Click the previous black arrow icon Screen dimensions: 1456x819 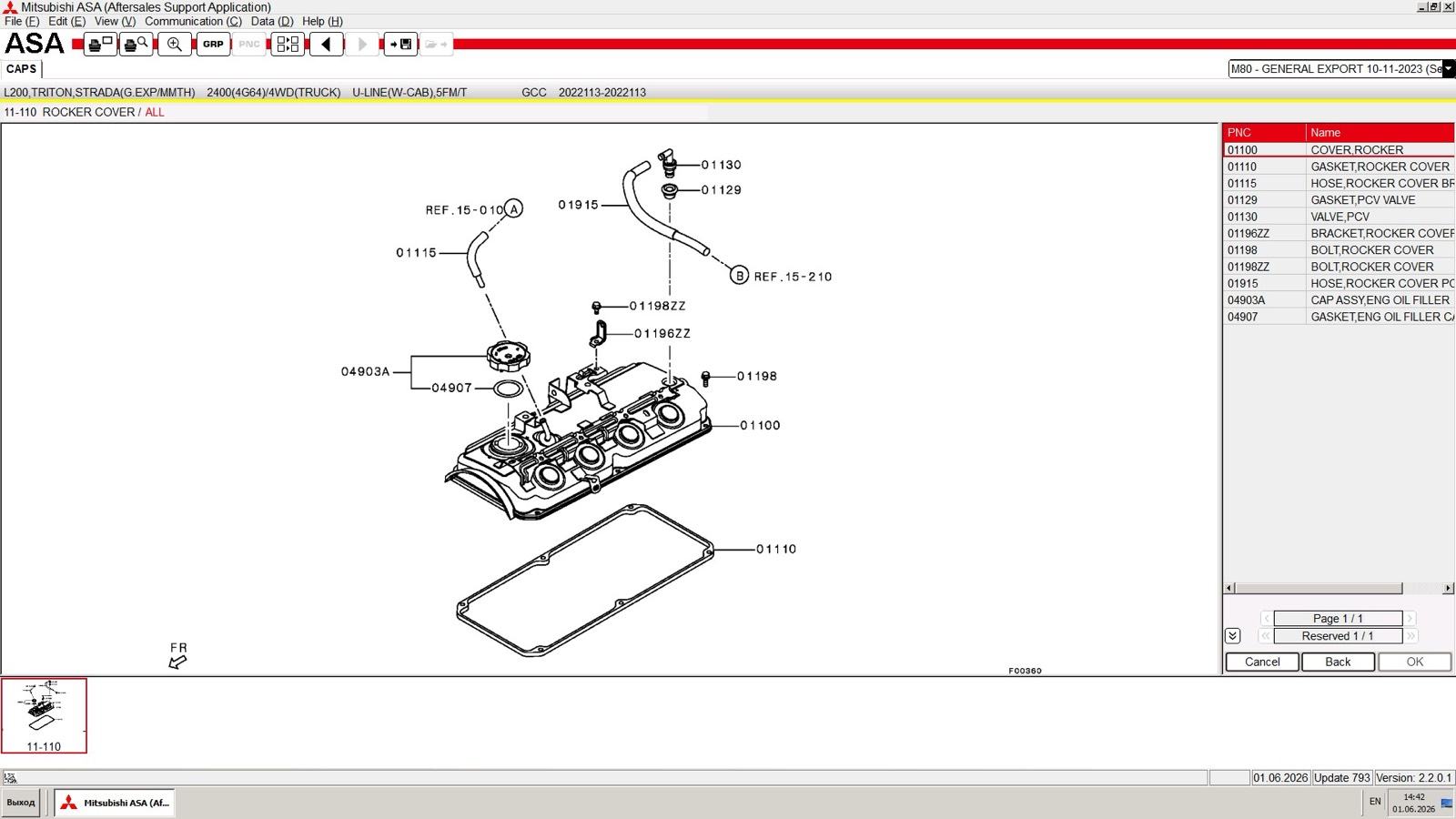(326, 44)
